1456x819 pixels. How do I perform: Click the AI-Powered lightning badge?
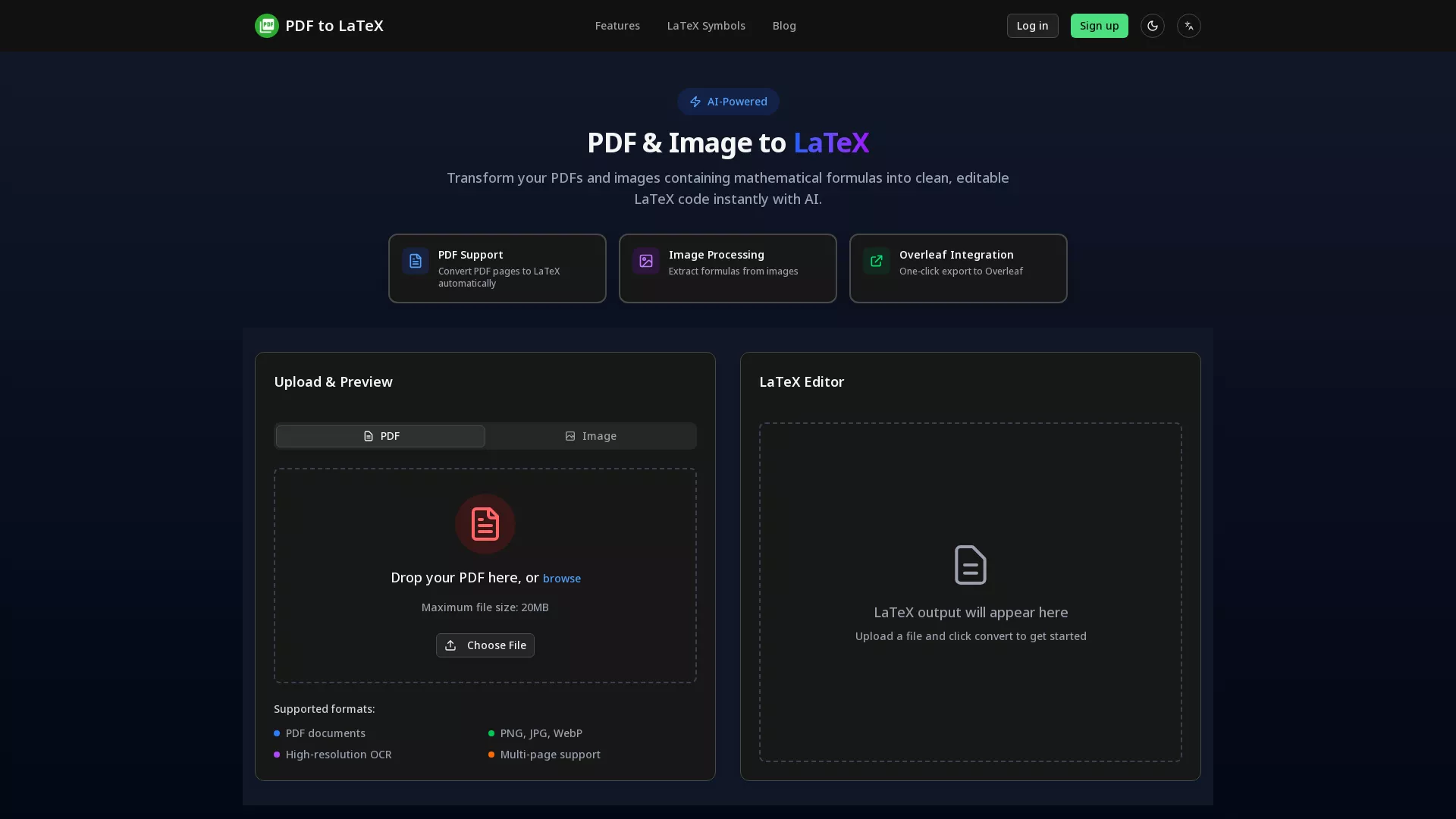pos(727,102)
